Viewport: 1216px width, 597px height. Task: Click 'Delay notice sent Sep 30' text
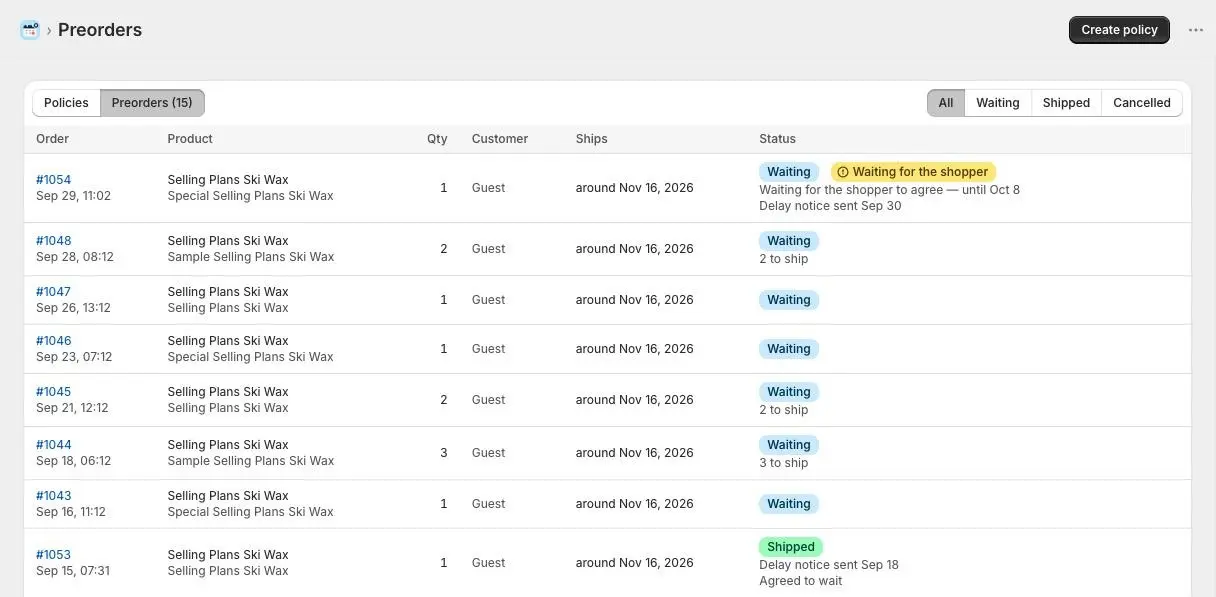pyautogui.click(x=830, y=206)
